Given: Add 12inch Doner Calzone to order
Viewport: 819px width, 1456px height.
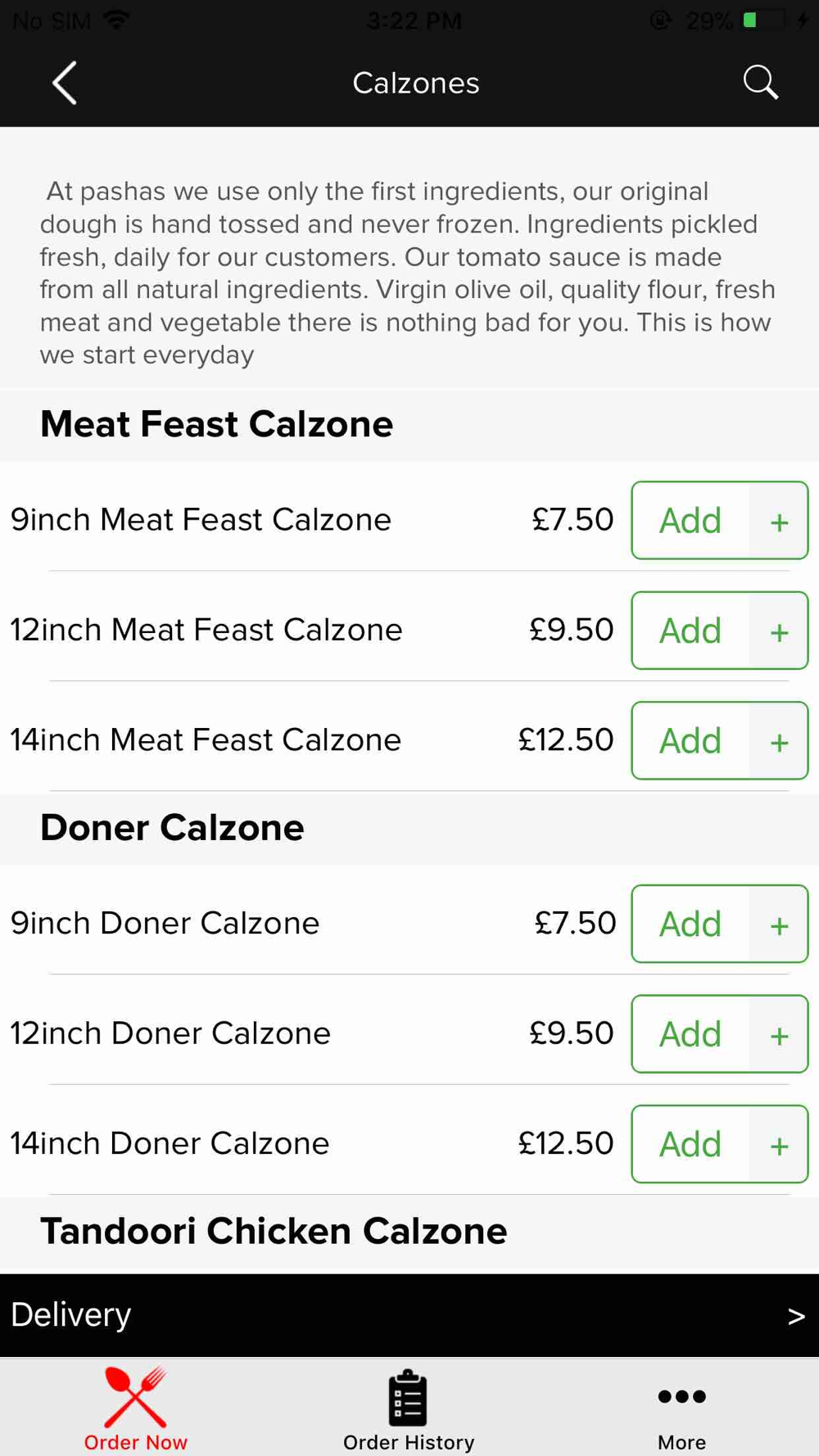Looking at the screenshot, I should click(690, 1034).
